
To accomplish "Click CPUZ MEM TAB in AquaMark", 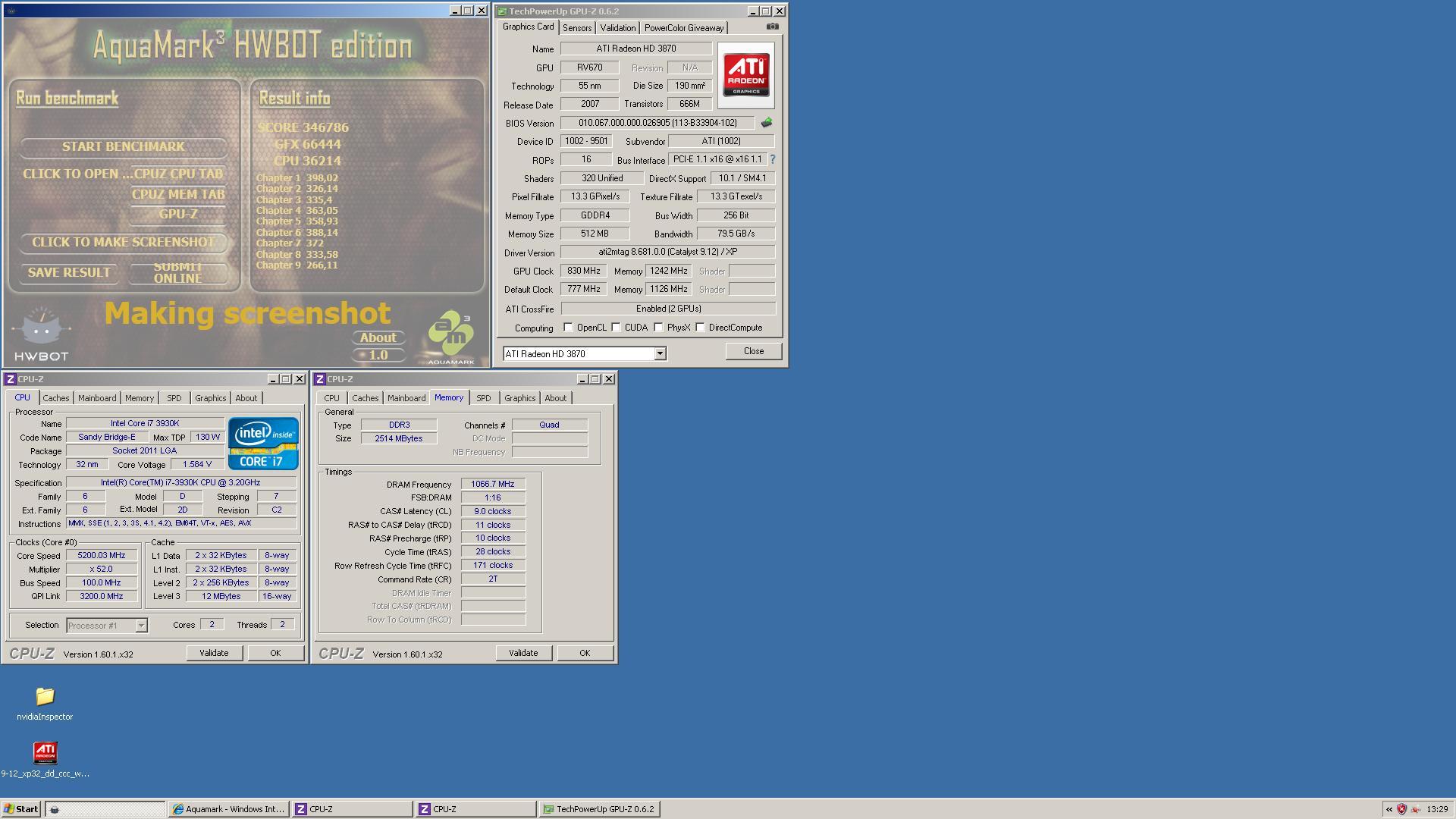I will pyautogui.click(x=178, y=194).
